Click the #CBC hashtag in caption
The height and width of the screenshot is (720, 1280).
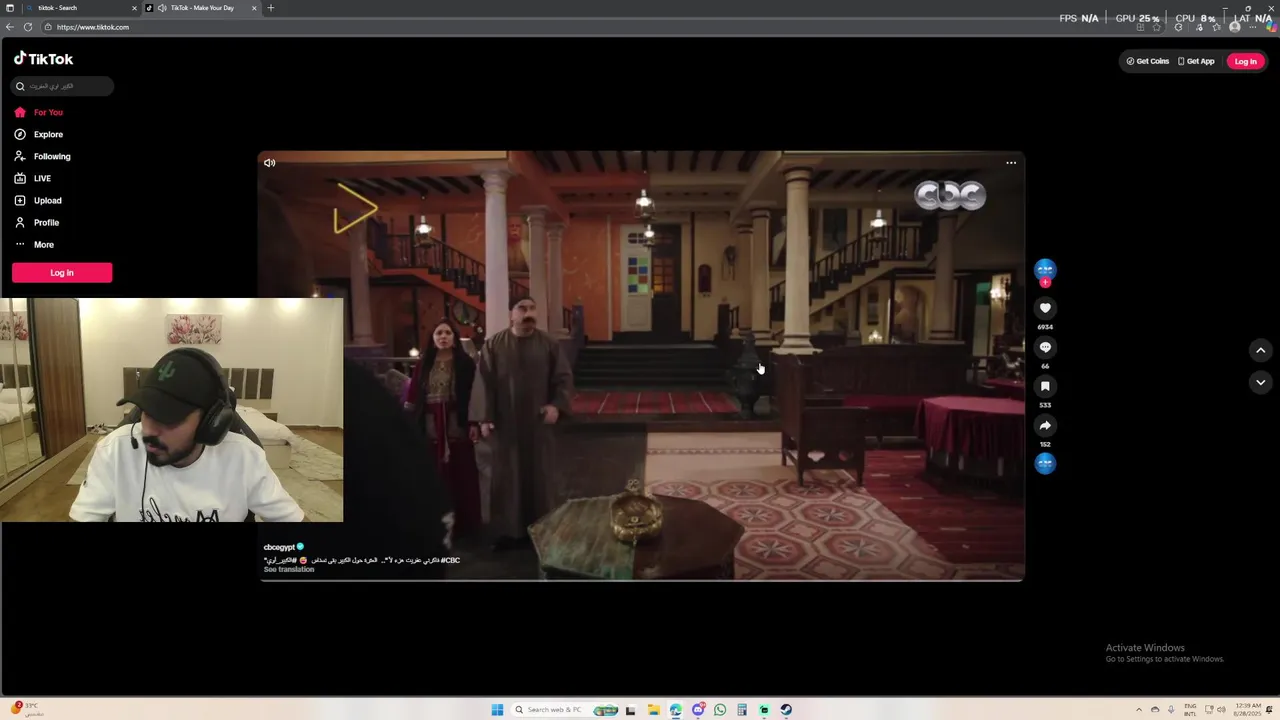[x=450, y=560]
